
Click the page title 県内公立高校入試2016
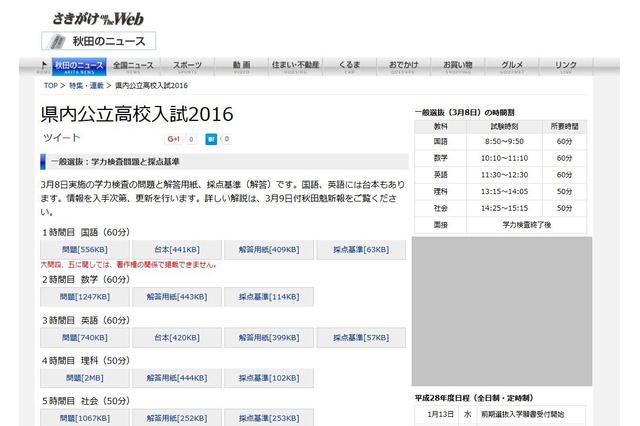[x=137, y=114]
